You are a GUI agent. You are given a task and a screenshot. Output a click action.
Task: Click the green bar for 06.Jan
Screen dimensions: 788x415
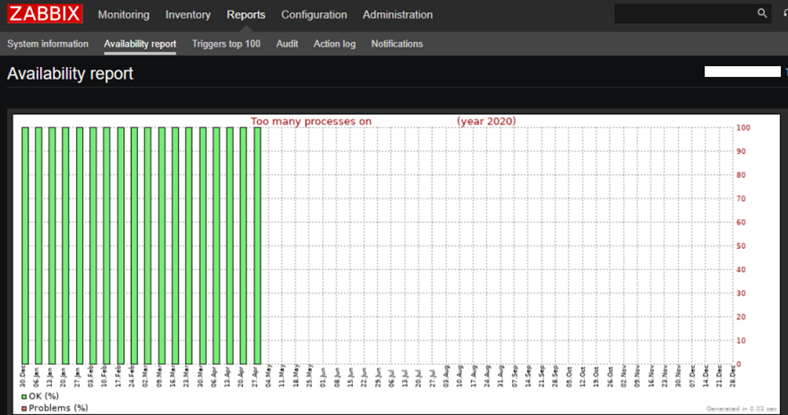coord(38,246)
